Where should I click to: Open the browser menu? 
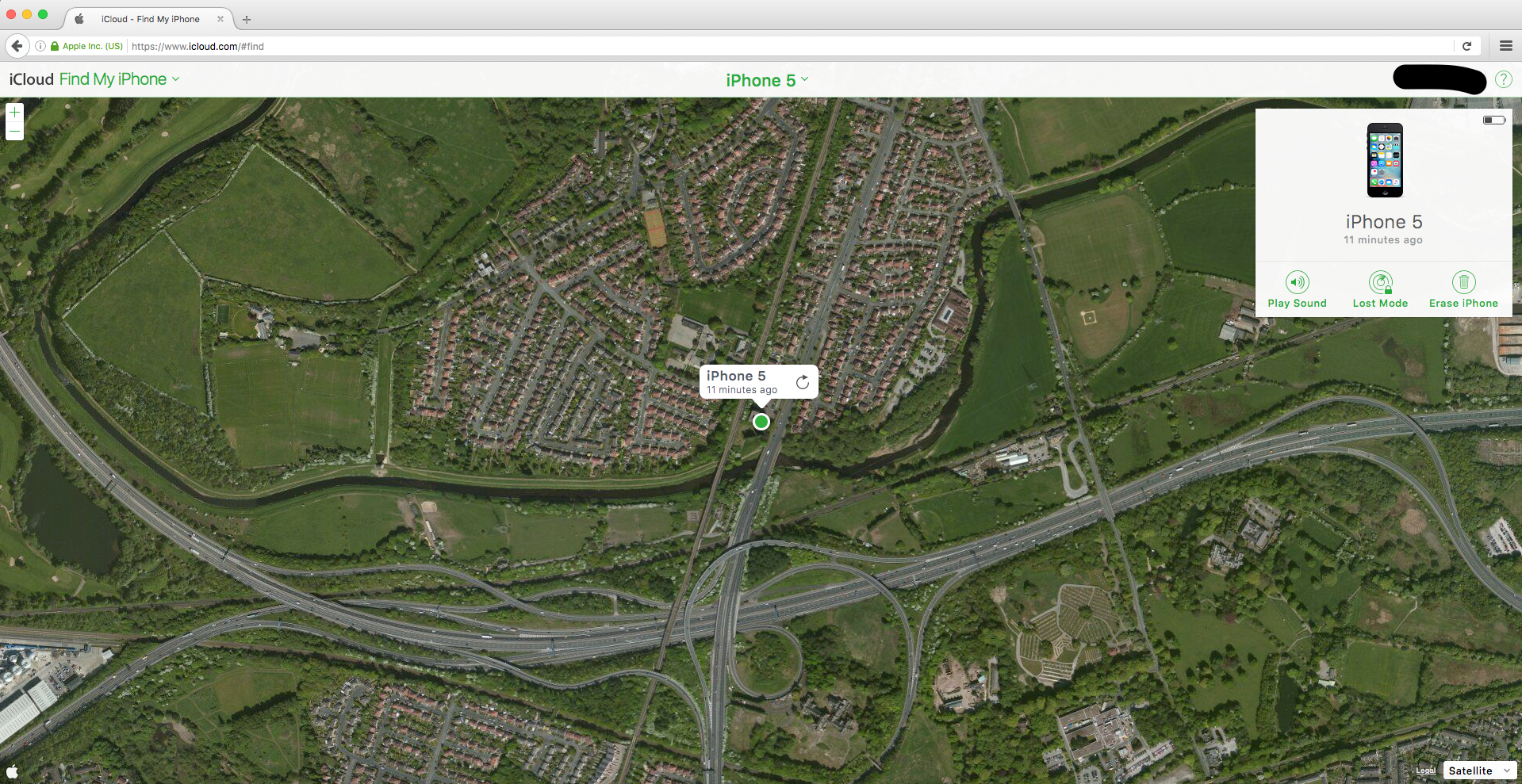coord(1505,46)
